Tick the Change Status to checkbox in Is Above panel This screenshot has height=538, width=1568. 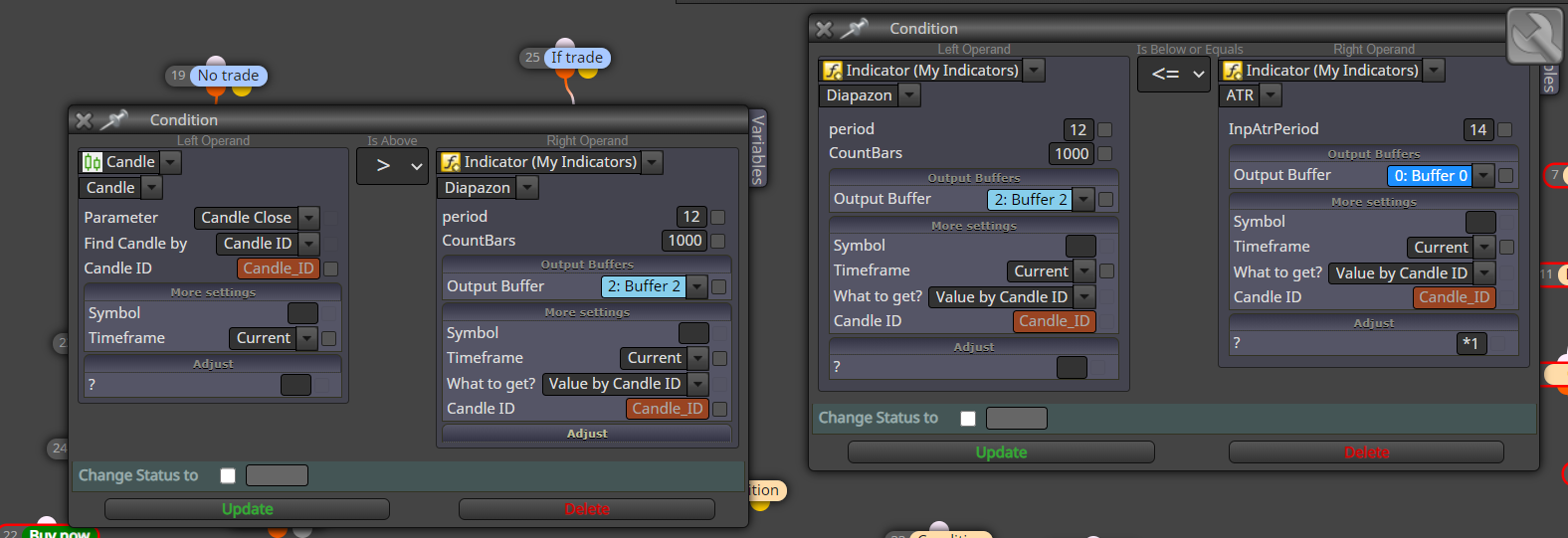point(228,475)
